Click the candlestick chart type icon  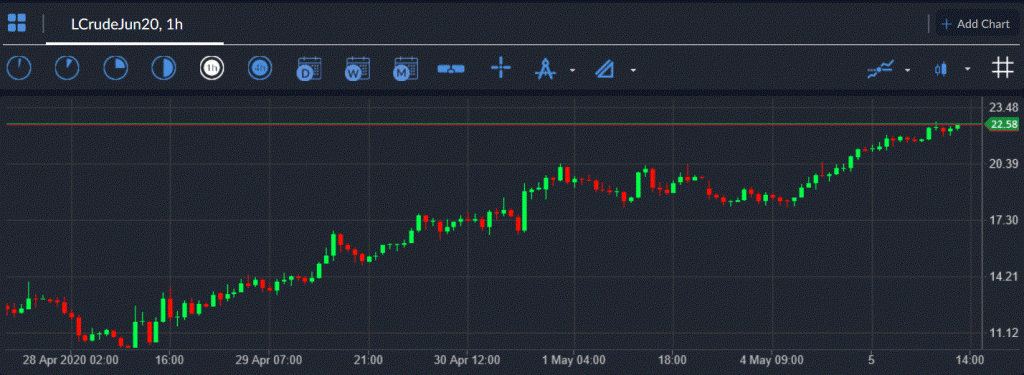(940, 69)
